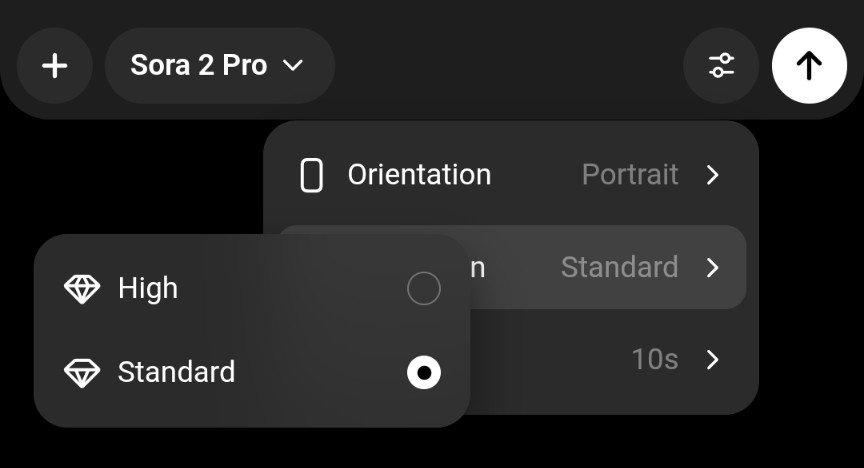Expand the chevron next to Standard
This screenshot has height=468, width=864.
pos(712,268)
